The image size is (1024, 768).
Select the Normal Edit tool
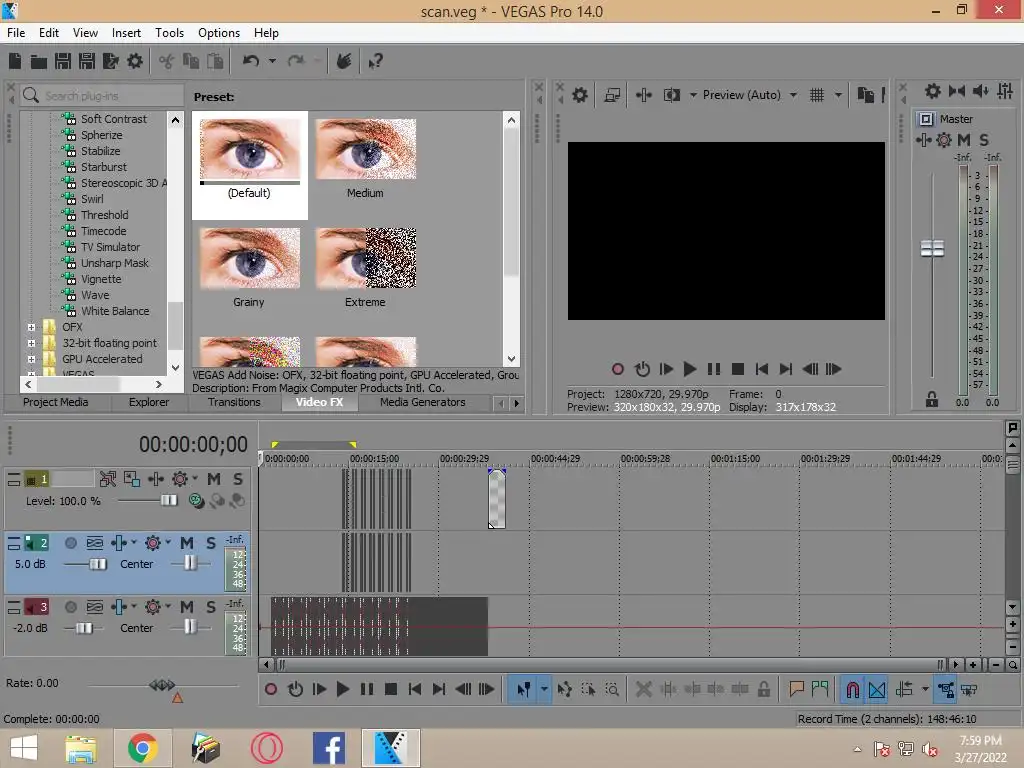[x=523, y=690]
